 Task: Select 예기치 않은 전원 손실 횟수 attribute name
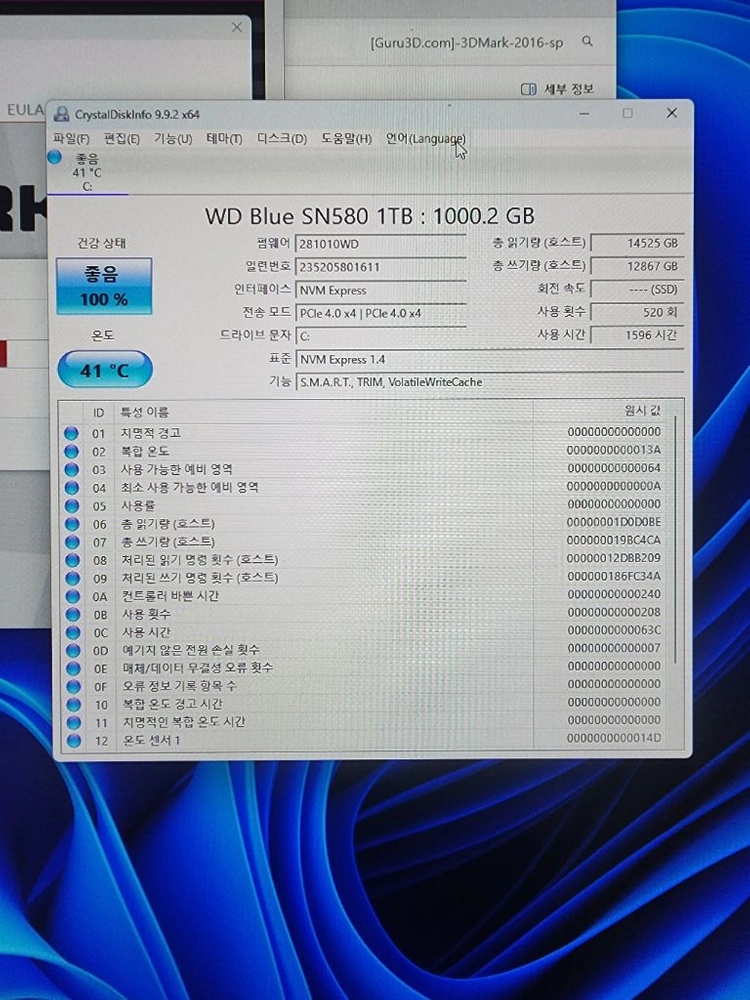pyautogui.click(x=191, y=650)
